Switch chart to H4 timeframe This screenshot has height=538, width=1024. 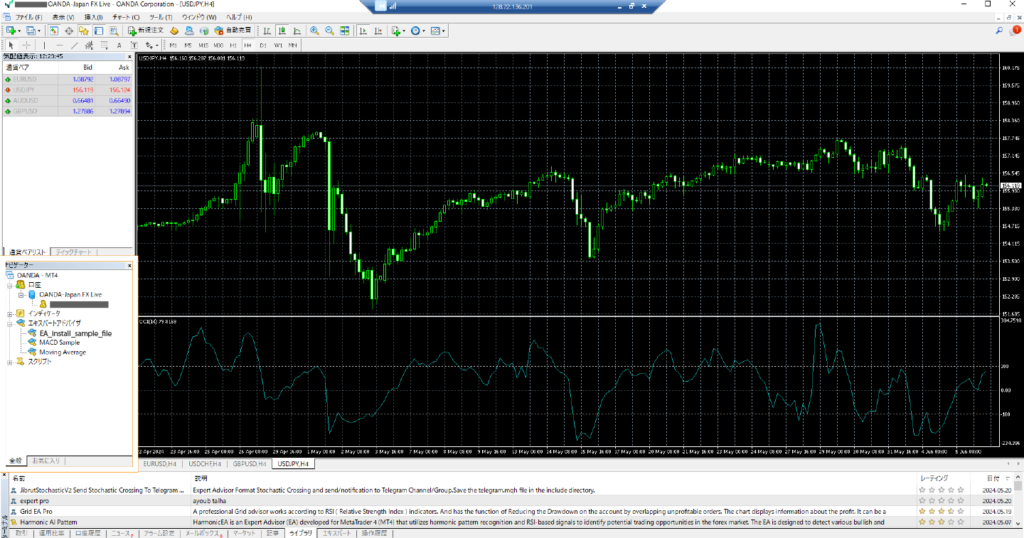pyautogui.click(x=248, y=45)
